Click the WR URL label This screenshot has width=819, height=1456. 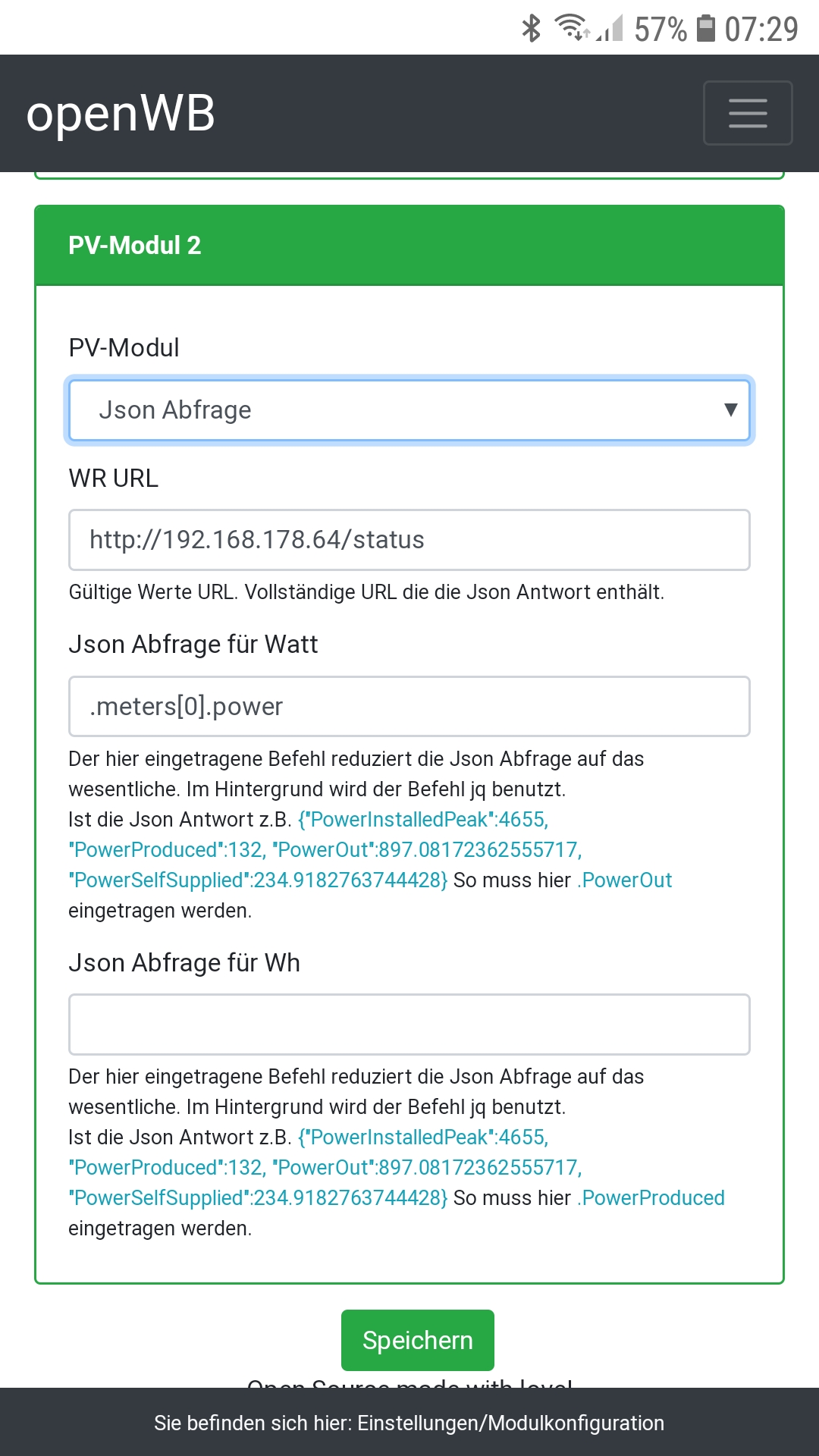(x=114, y=479)
